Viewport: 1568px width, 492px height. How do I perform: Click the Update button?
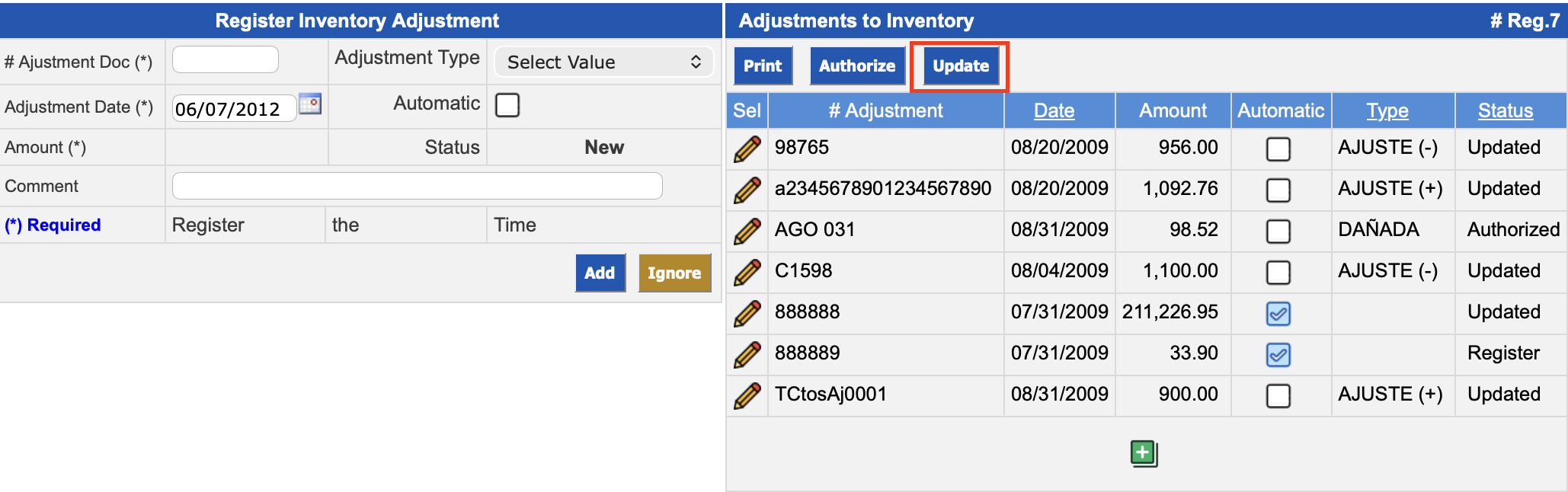960,66
